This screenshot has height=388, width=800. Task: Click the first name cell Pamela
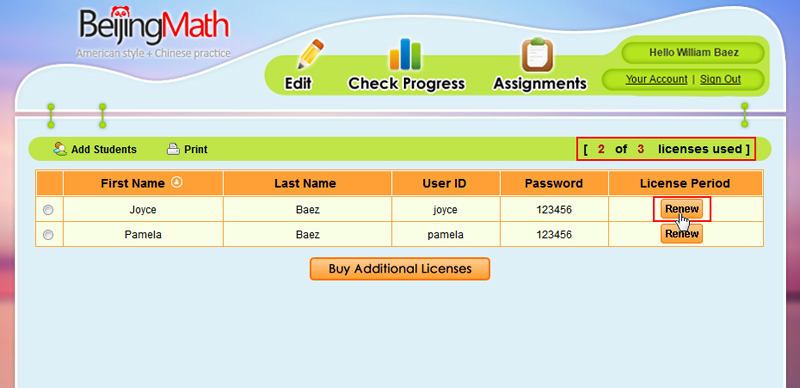[143, 235]
